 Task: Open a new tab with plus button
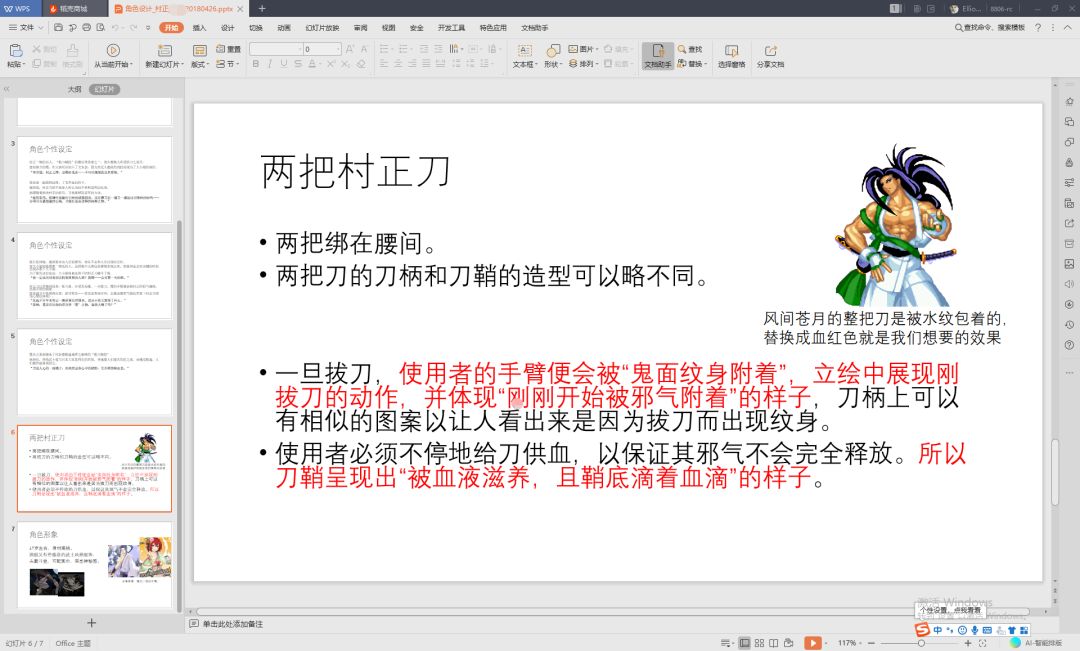click(262, 9)
